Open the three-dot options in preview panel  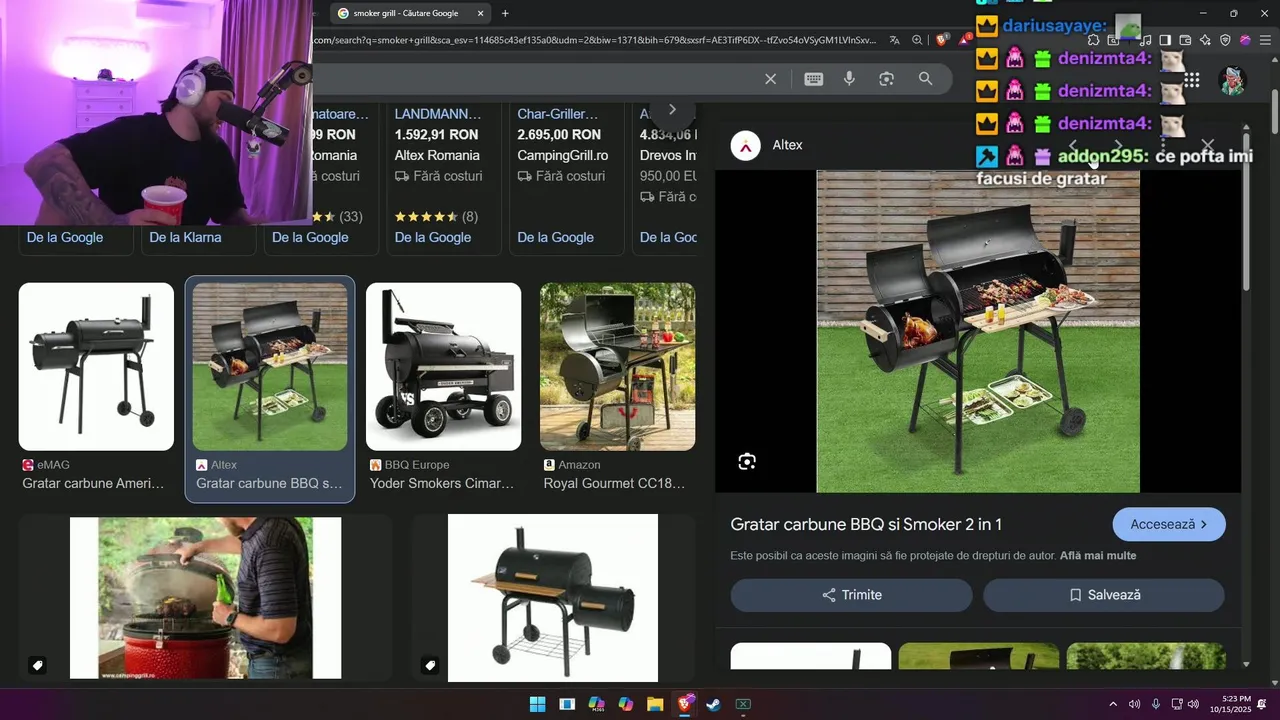pyautogui.click(x=1162, y=145)
